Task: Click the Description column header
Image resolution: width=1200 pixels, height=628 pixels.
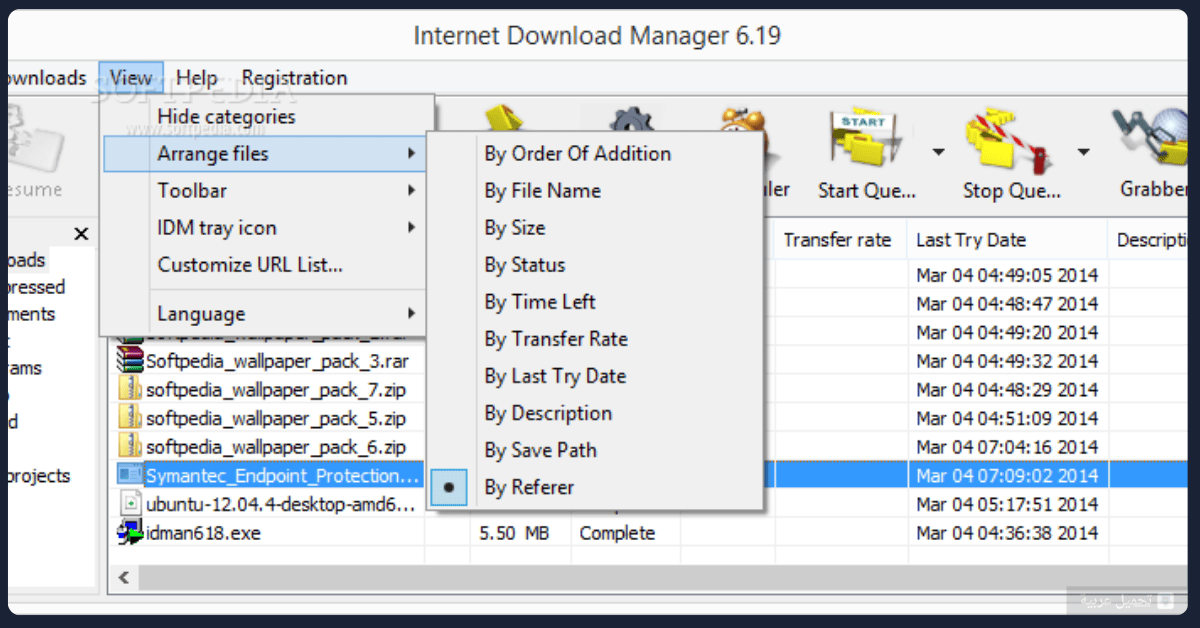Action: (x=1153, y=240)
